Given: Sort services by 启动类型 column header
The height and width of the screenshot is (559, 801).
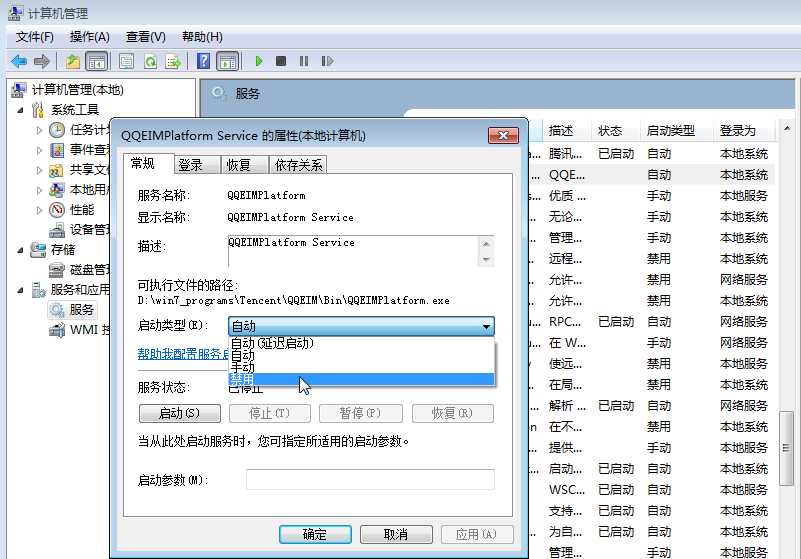Looking at the screenshot, I should [676, 131].
